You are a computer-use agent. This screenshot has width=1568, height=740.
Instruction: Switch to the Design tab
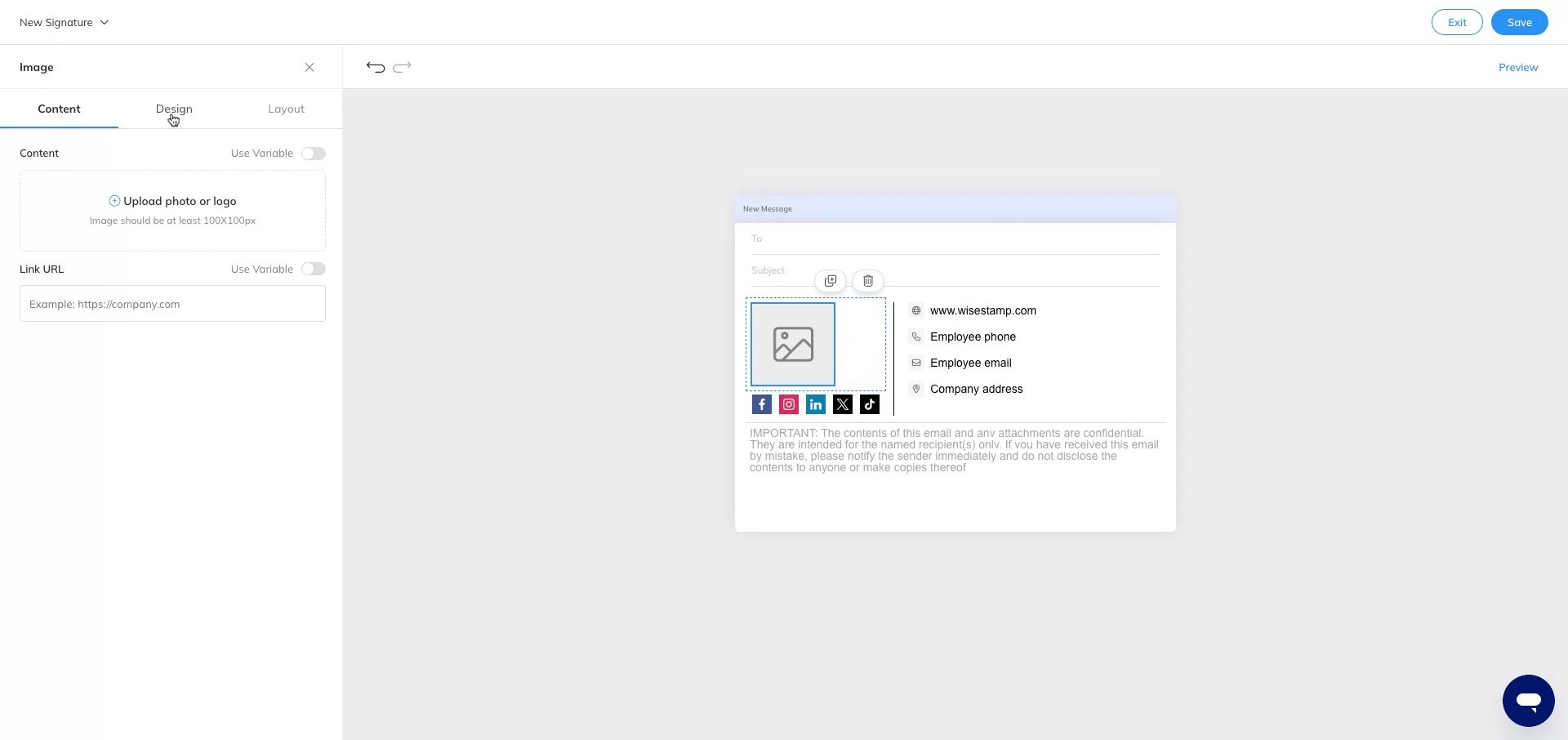click(174, 109)
